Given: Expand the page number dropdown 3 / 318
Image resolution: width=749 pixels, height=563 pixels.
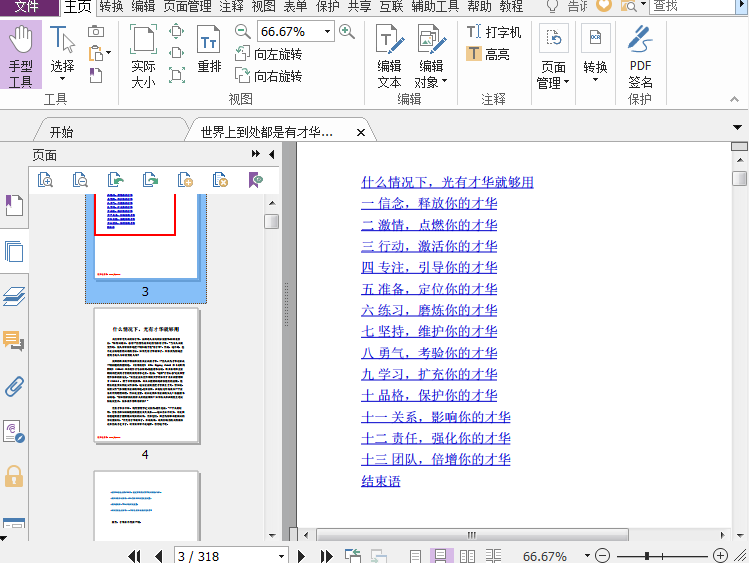Looking at the screenshot, I should point(281,556).
